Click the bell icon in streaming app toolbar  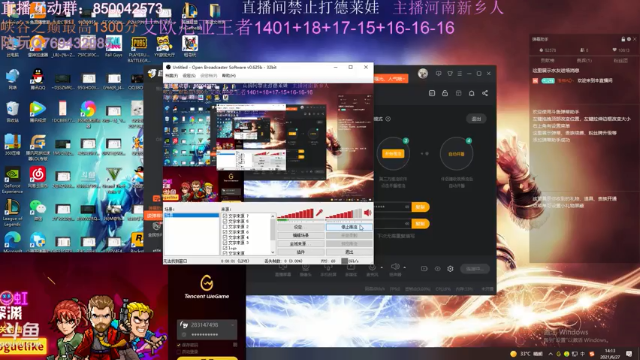[471, 93]
